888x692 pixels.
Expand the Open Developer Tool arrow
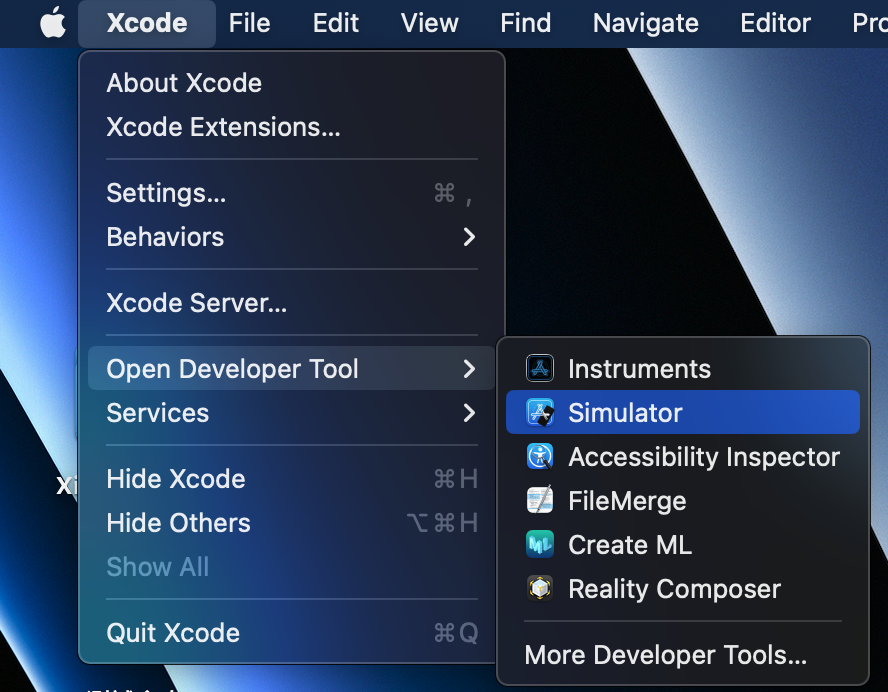469,369
